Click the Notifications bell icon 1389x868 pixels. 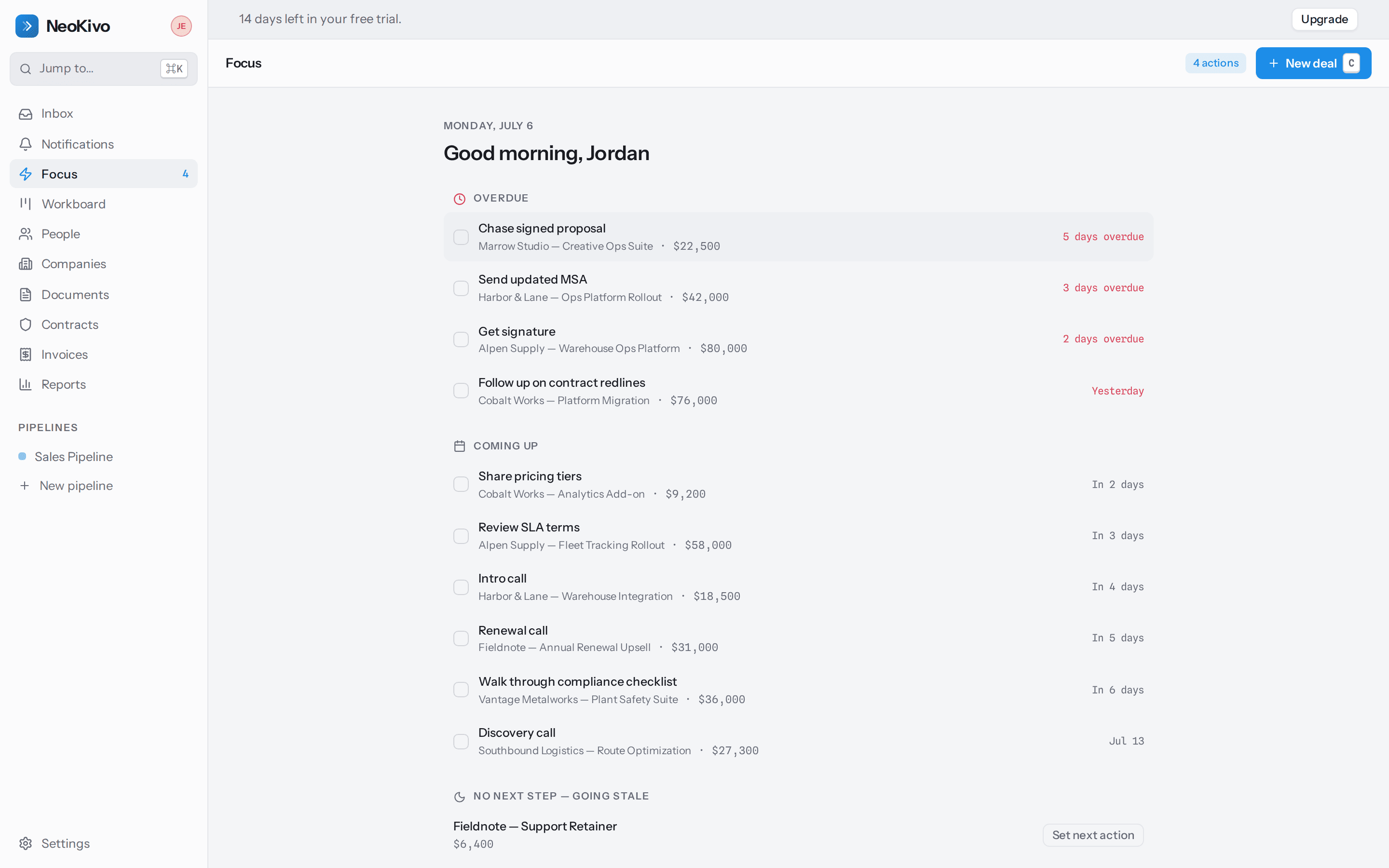(25, 144)
